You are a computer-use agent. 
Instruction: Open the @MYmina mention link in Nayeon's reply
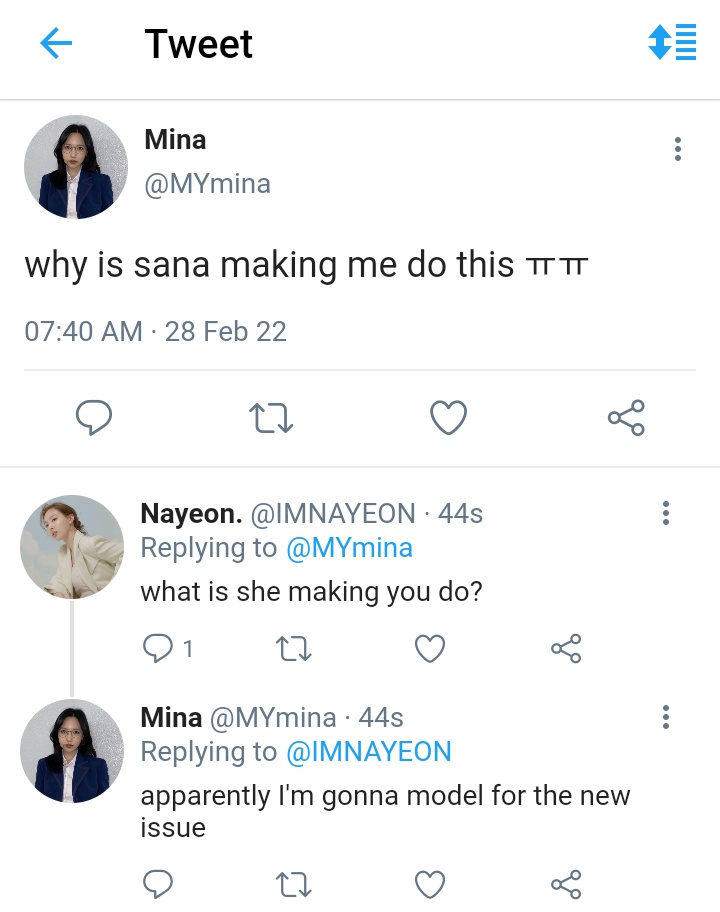tap(350, 548)
